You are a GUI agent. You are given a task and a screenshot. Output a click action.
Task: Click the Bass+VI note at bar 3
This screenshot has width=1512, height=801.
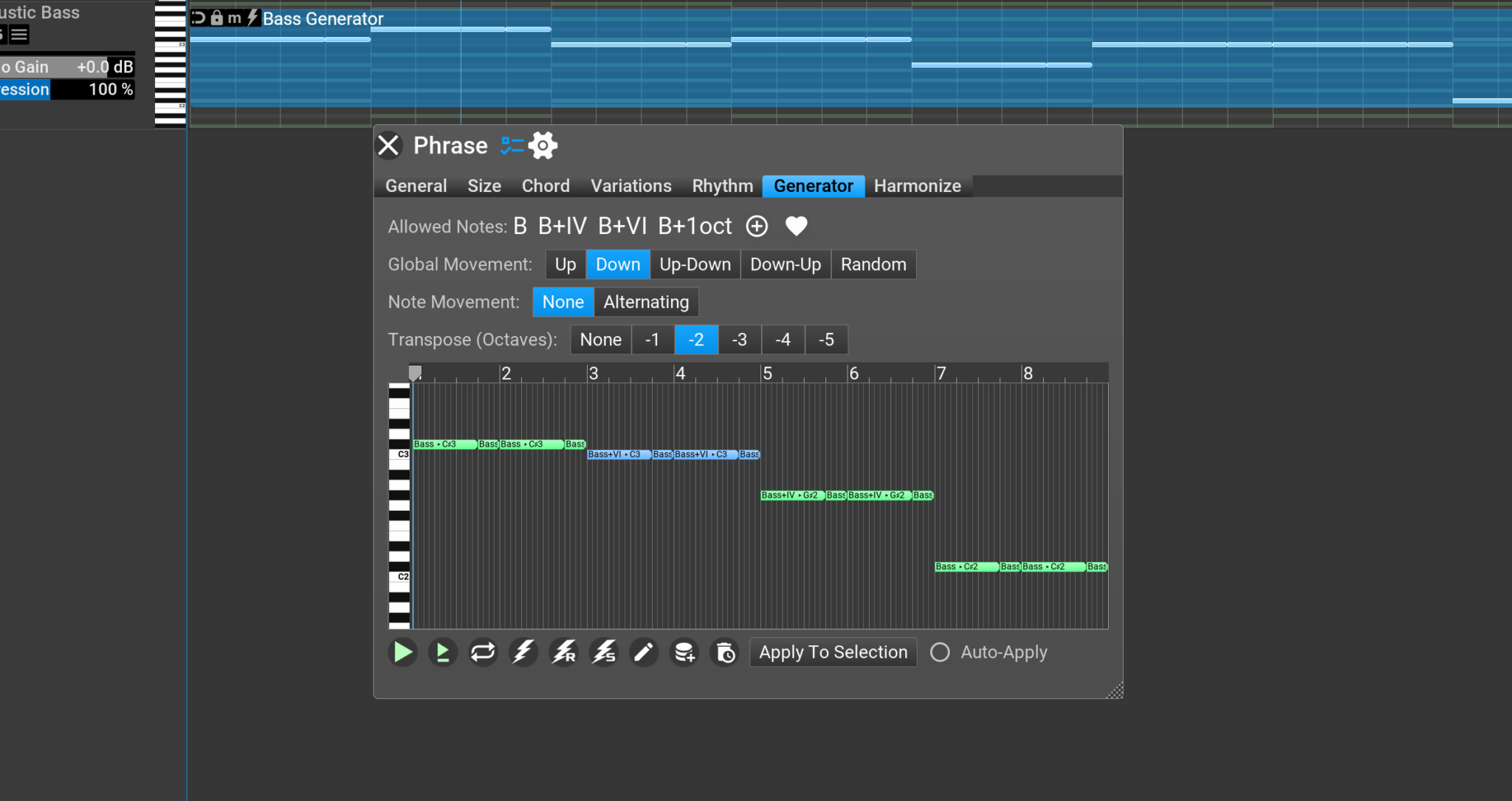click(x=619, y=454)
